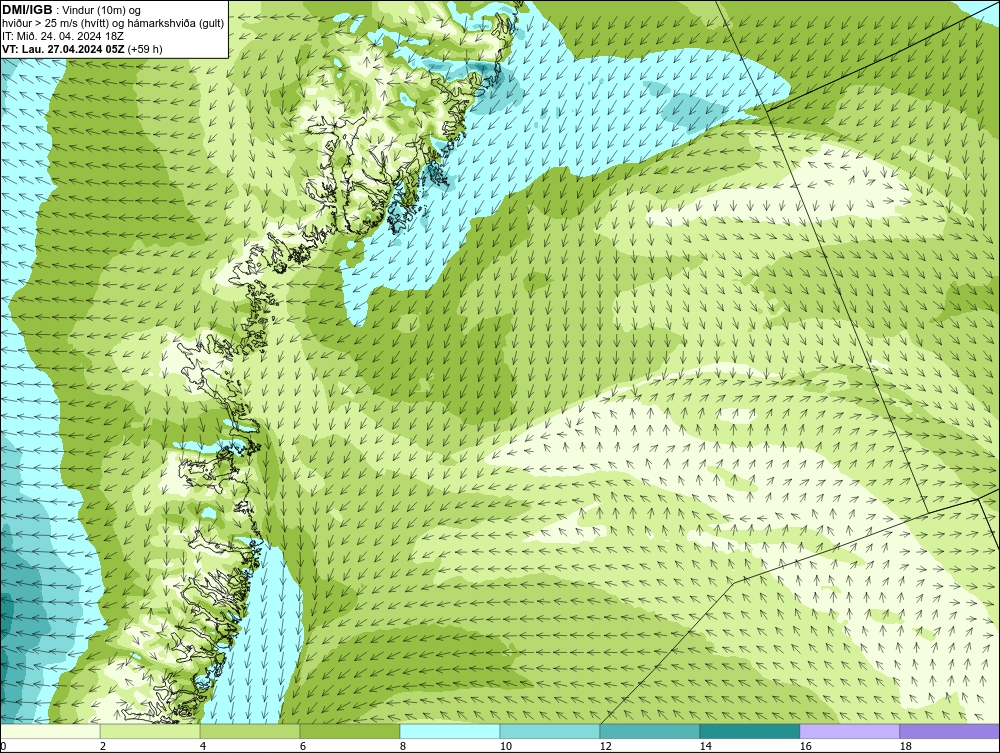Click the 6–8 m/s darker green swatch
This screenshot has height=753, width=1000.
pos(349,731)
